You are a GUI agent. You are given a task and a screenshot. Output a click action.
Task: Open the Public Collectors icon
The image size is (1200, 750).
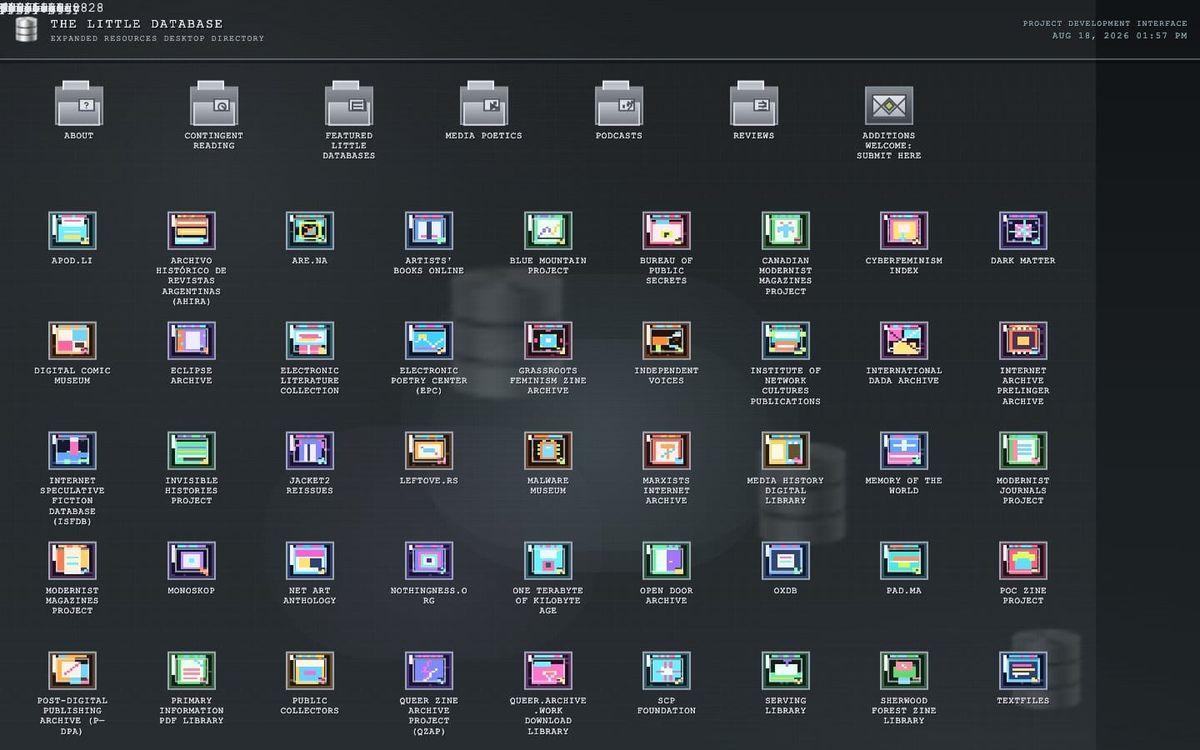tap(310, 670)
